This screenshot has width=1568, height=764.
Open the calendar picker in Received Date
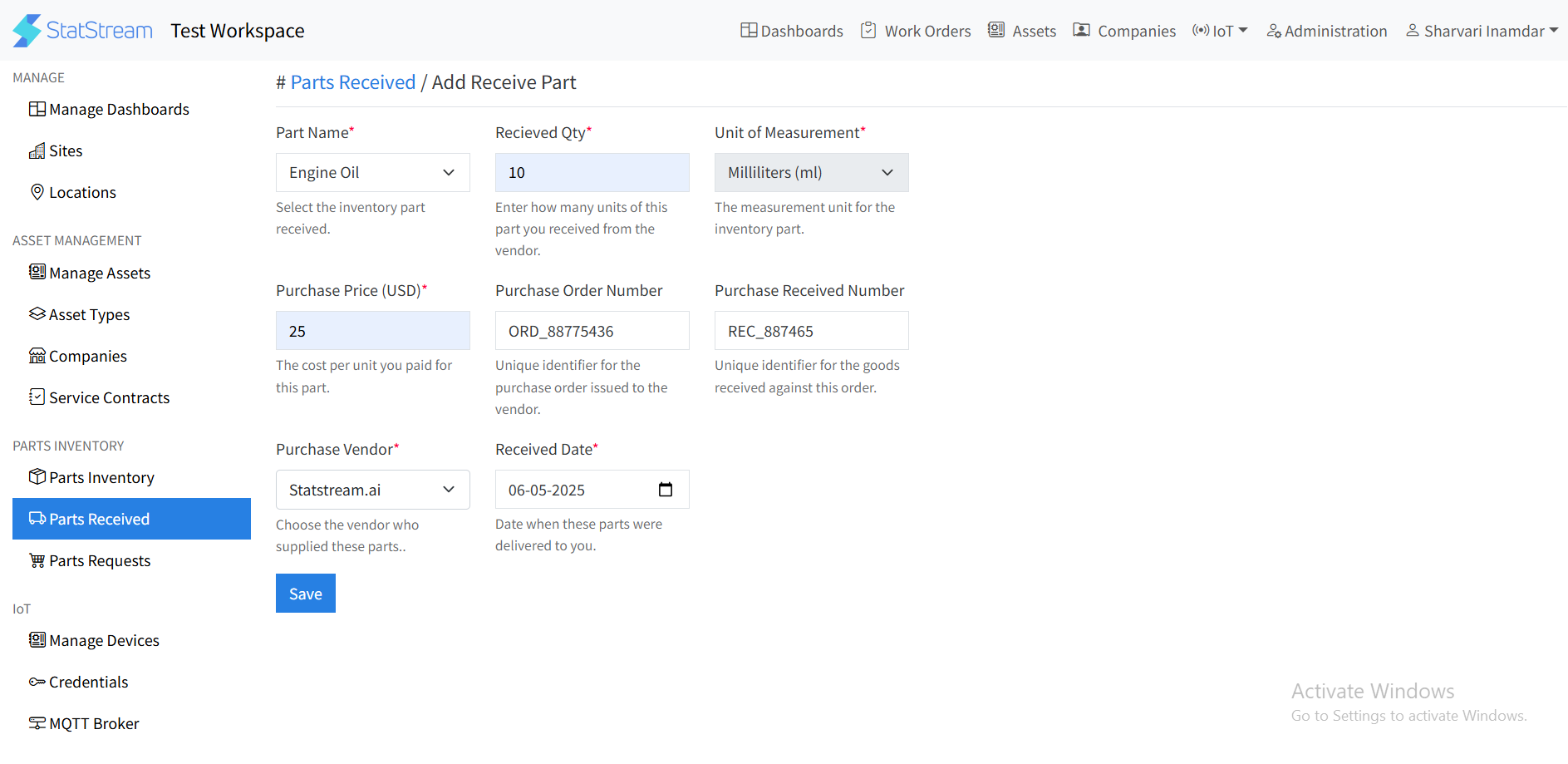(x=665, y=490)
